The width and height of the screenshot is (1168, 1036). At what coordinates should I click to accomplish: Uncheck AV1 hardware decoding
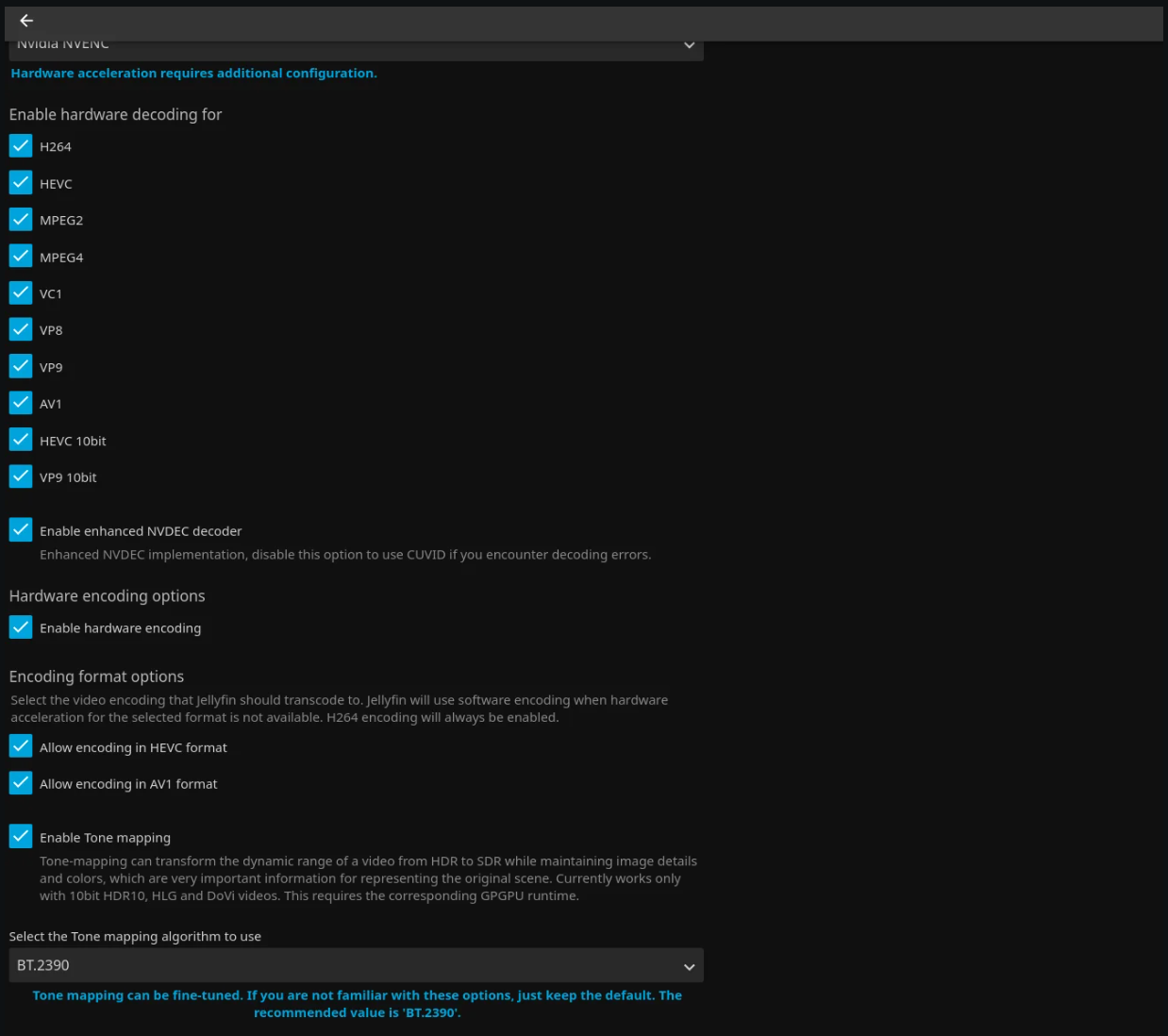[21, 403]
